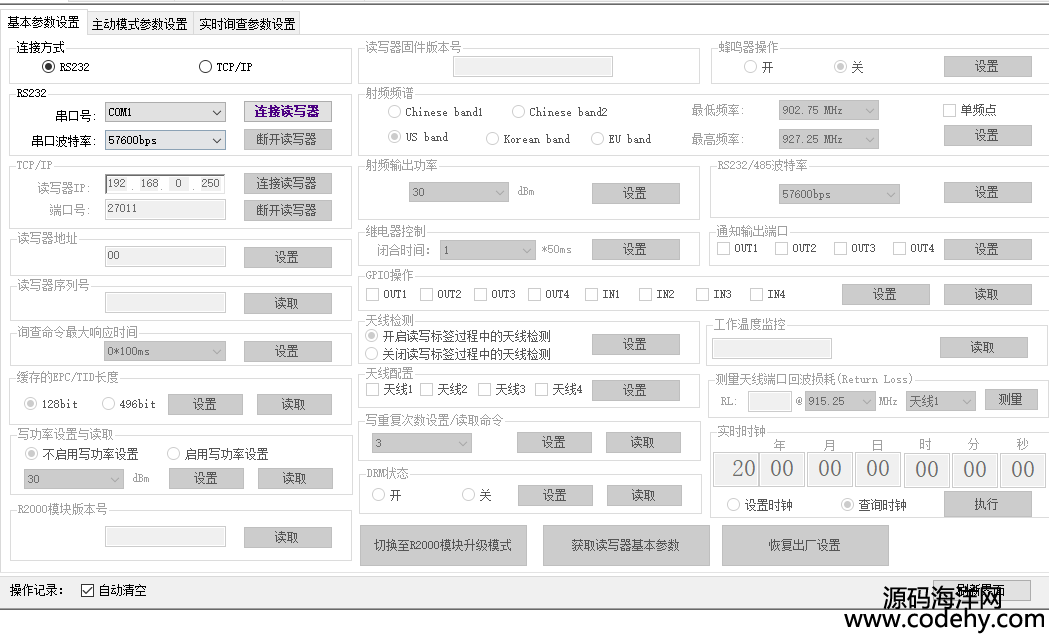Click the 测量 return loss button

point(1010,400)
